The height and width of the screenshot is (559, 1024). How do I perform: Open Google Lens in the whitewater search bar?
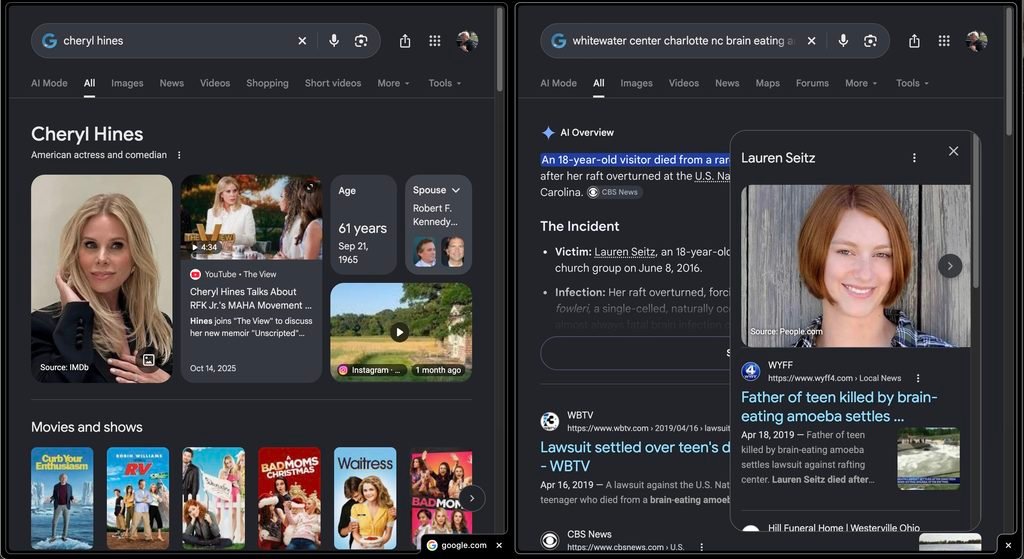pos(870,40)
